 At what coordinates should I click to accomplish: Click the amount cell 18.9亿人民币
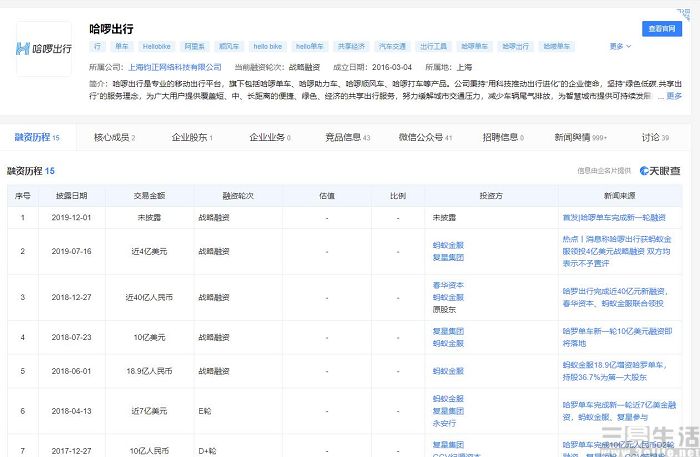[x=149, y=371]
